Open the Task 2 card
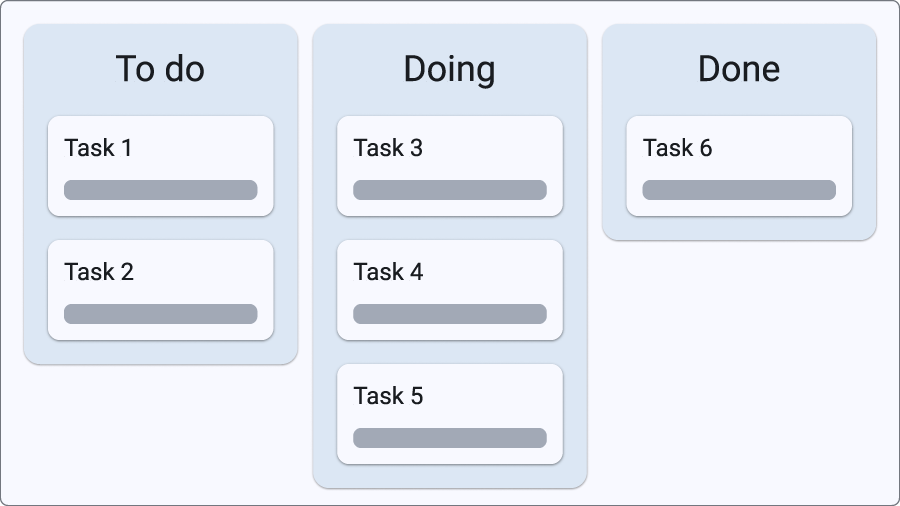This screenshot has height=506, width=900. (160, 289)
